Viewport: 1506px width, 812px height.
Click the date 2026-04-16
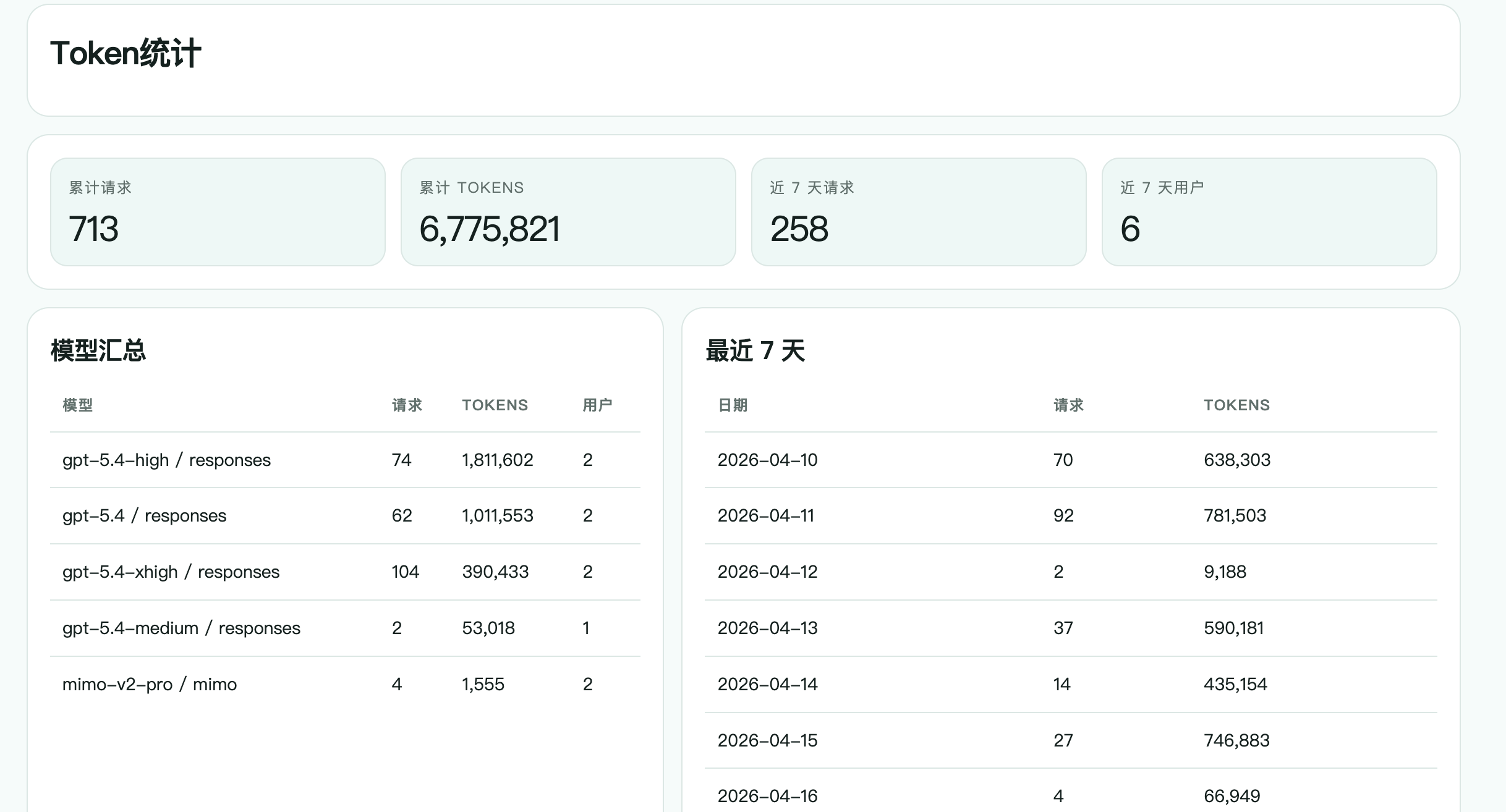767,797
